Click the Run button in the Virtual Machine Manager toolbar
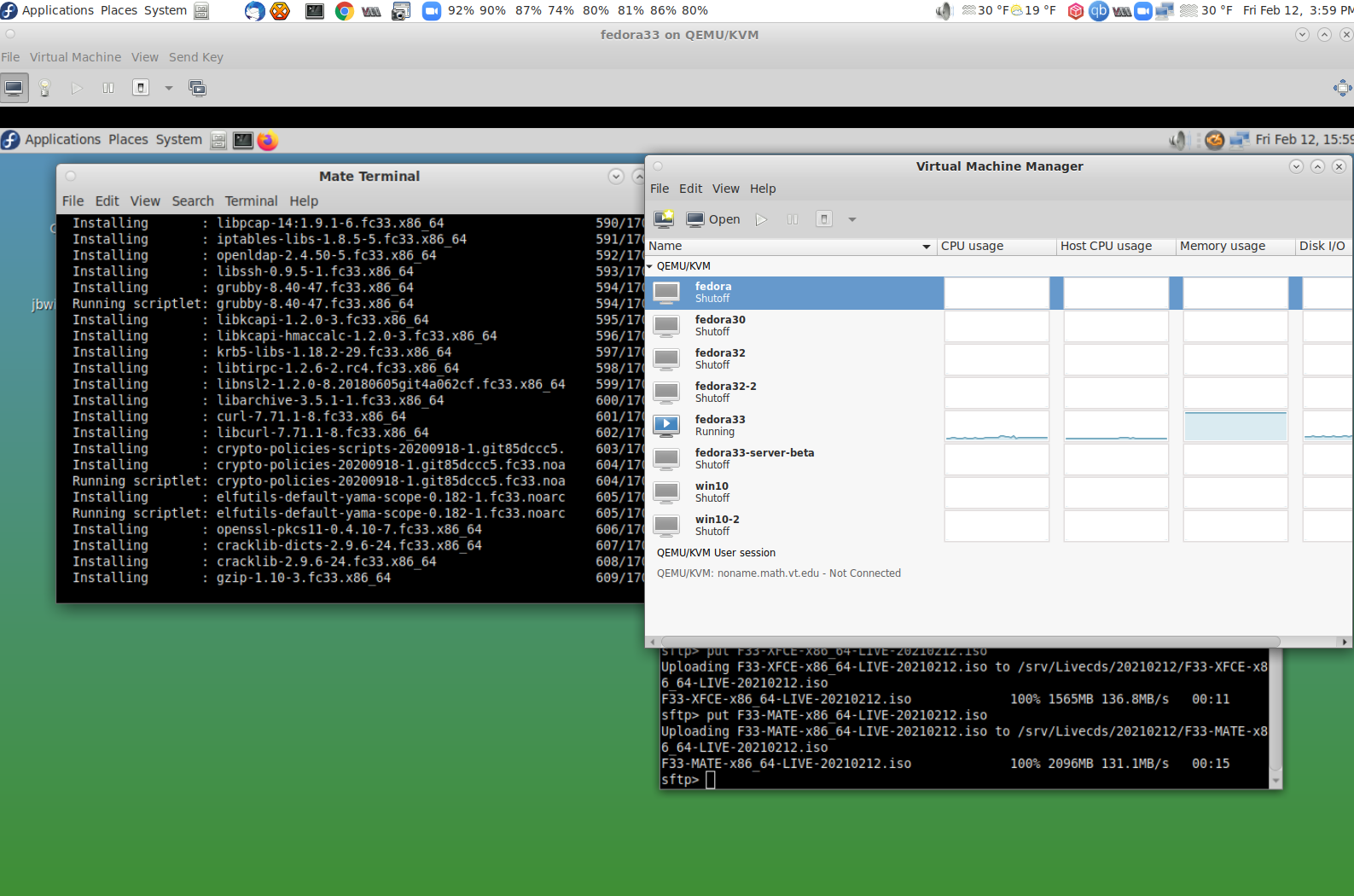Screen dimensions: 1354x896 761,219
